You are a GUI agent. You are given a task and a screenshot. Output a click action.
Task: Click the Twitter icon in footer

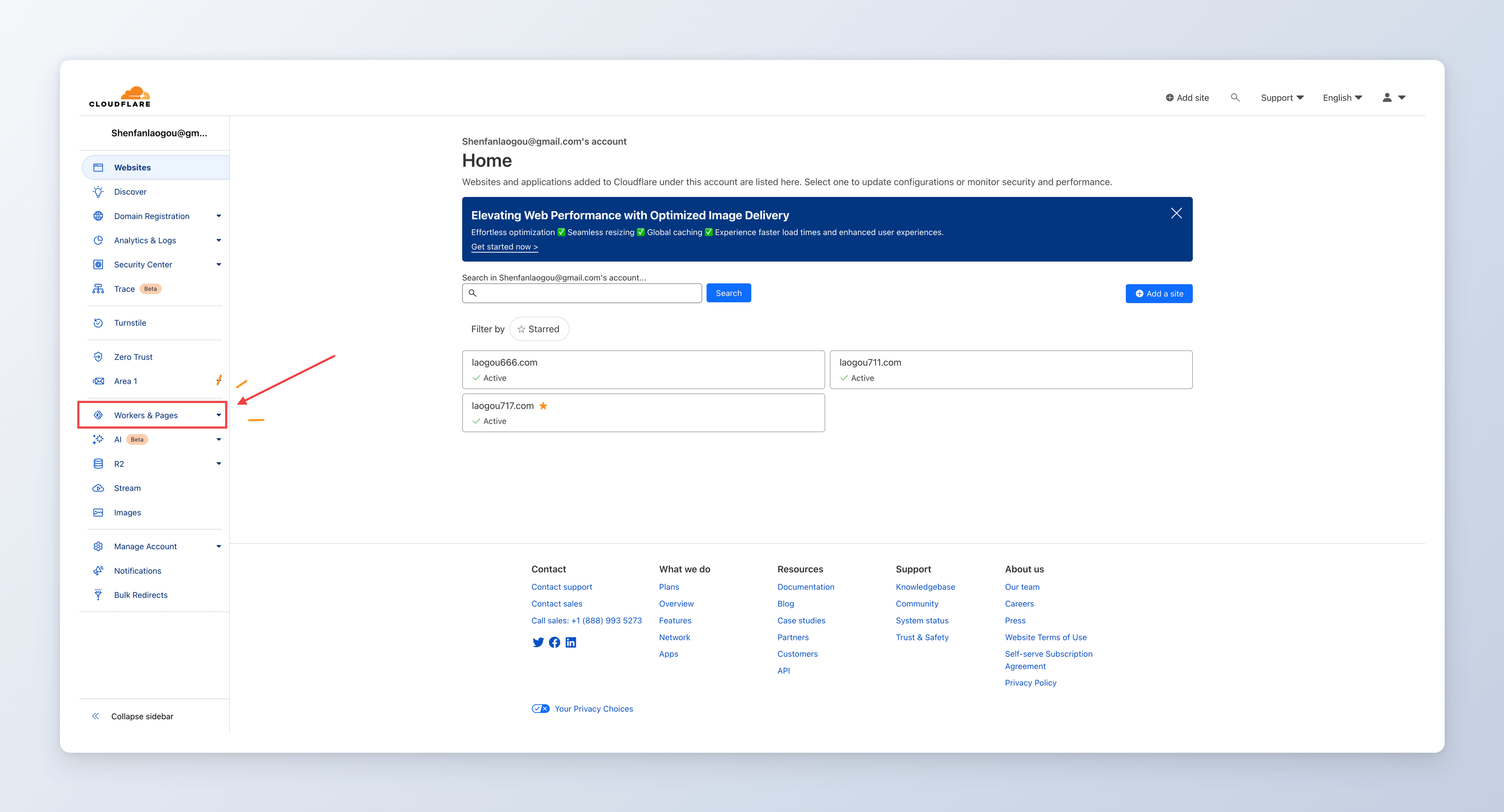[538, 642]
